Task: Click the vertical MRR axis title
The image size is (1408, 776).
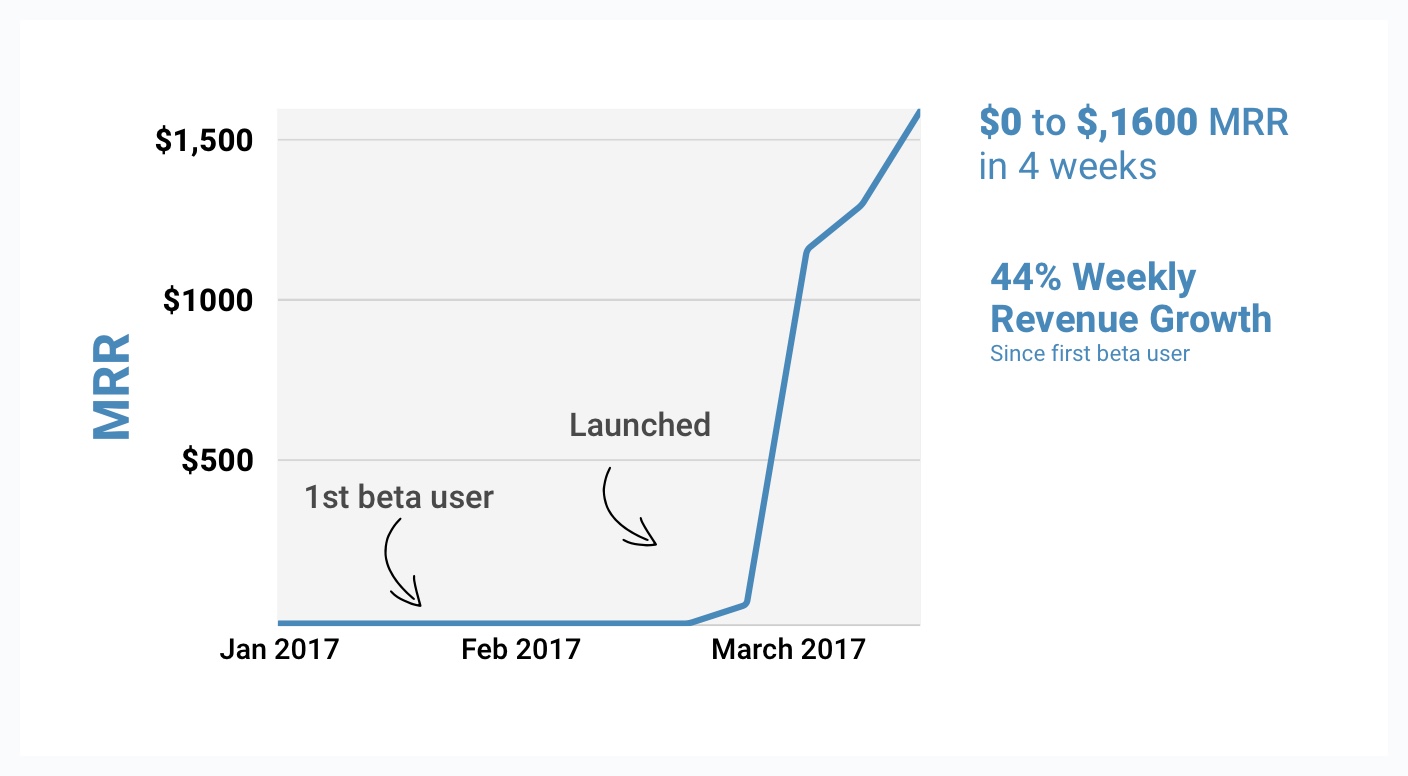Action: coord(112,388)
